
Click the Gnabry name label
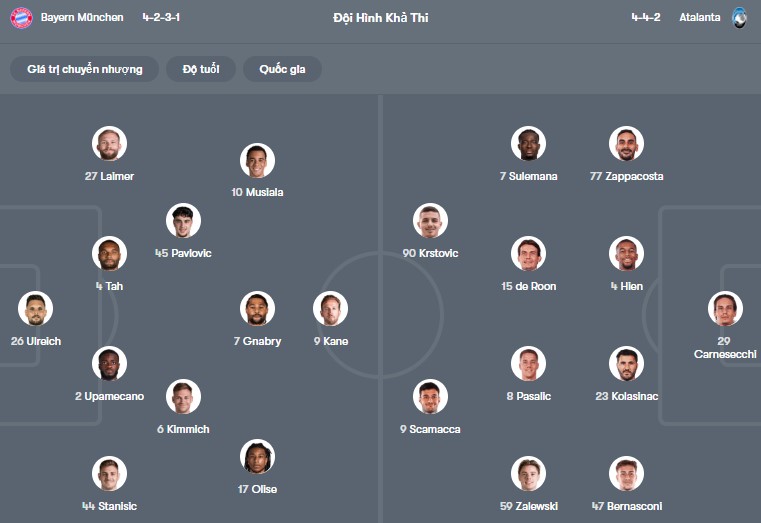[257, 341]
